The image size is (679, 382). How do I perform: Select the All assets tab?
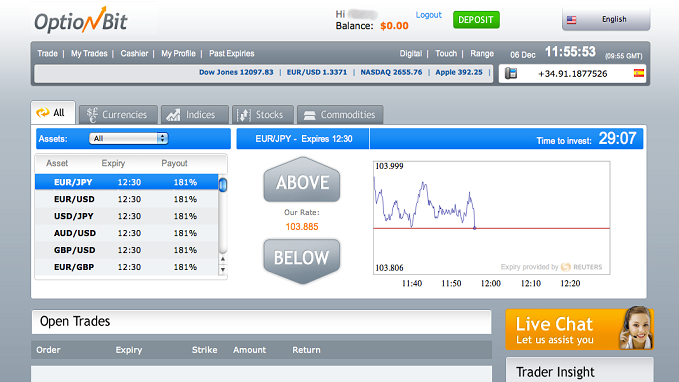pos(53,113)
